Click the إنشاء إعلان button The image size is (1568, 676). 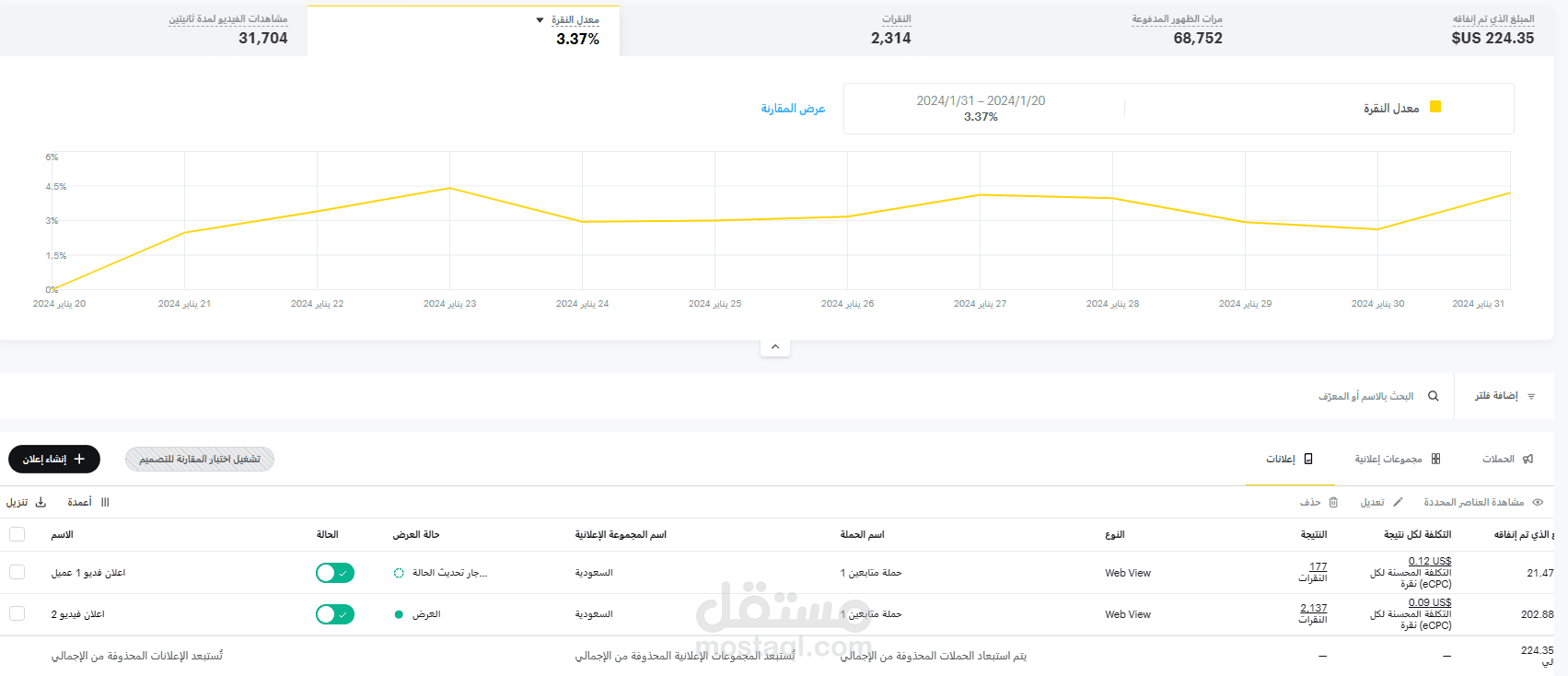[54, 459]
